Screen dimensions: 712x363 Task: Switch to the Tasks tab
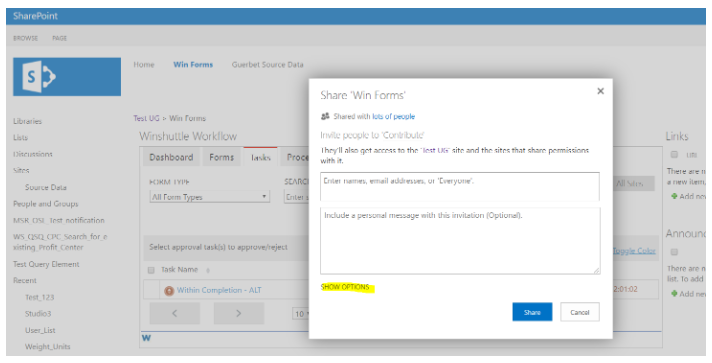point(261,157)
